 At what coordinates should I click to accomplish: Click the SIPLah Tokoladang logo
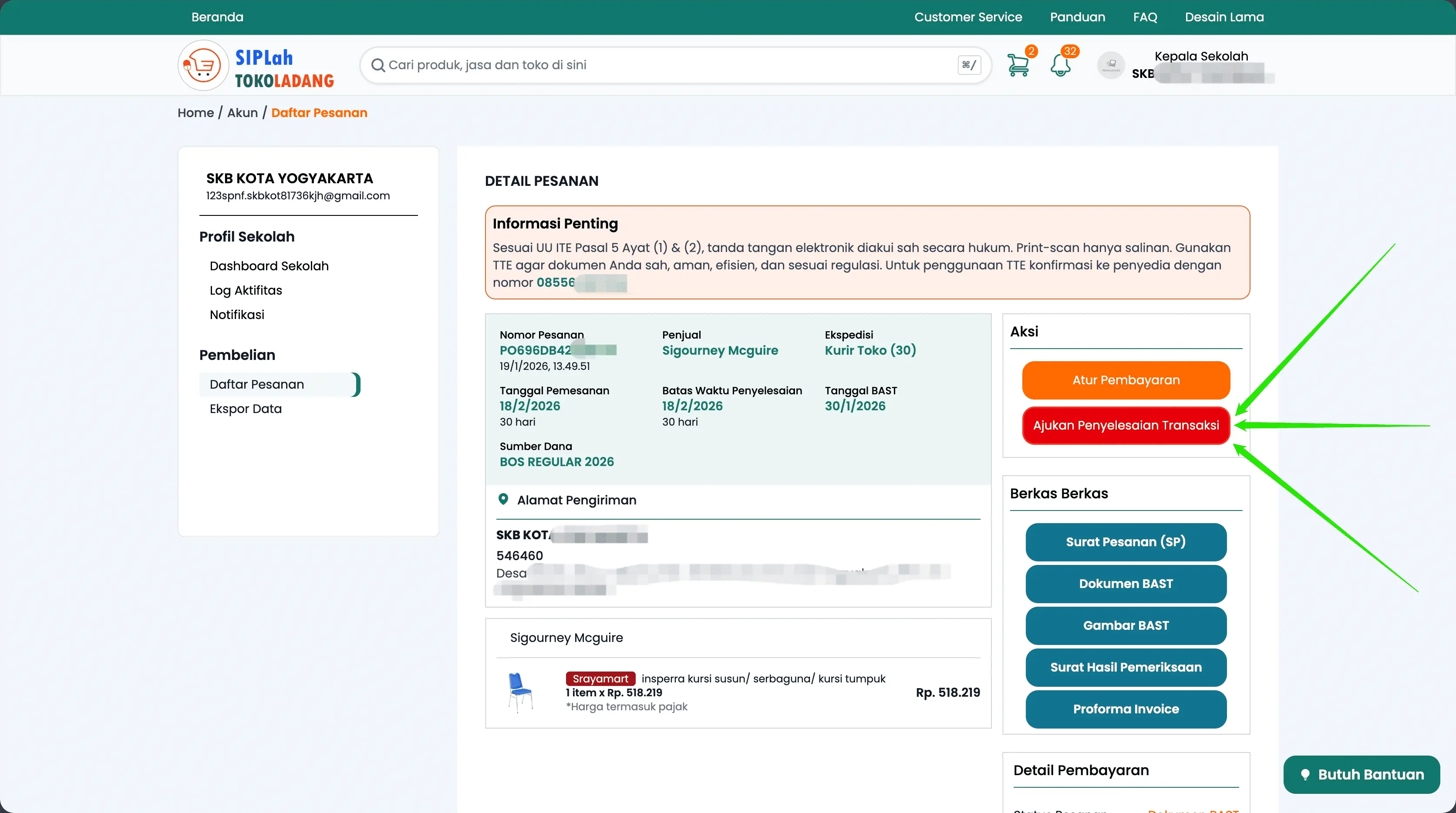(x=256, y=66)
